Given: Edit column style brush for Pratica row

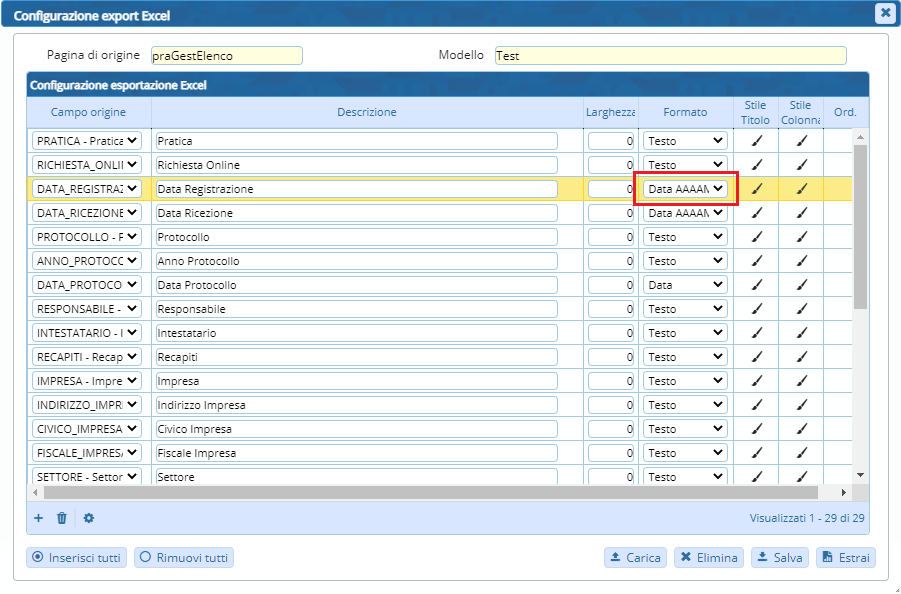Looking at the screenshot, I should tap(801, 141).
